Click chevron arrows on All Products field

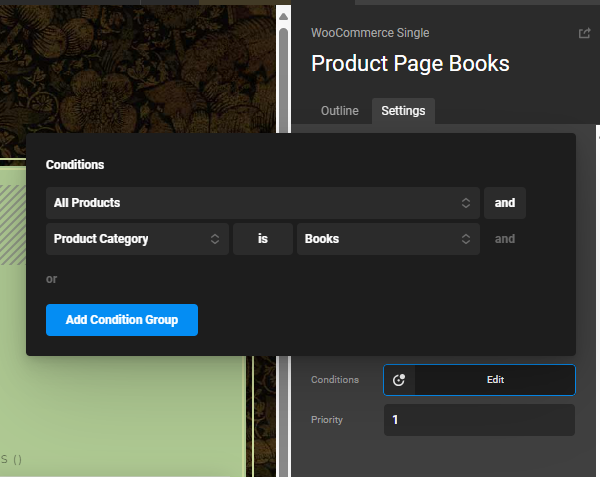pos(465,203)
